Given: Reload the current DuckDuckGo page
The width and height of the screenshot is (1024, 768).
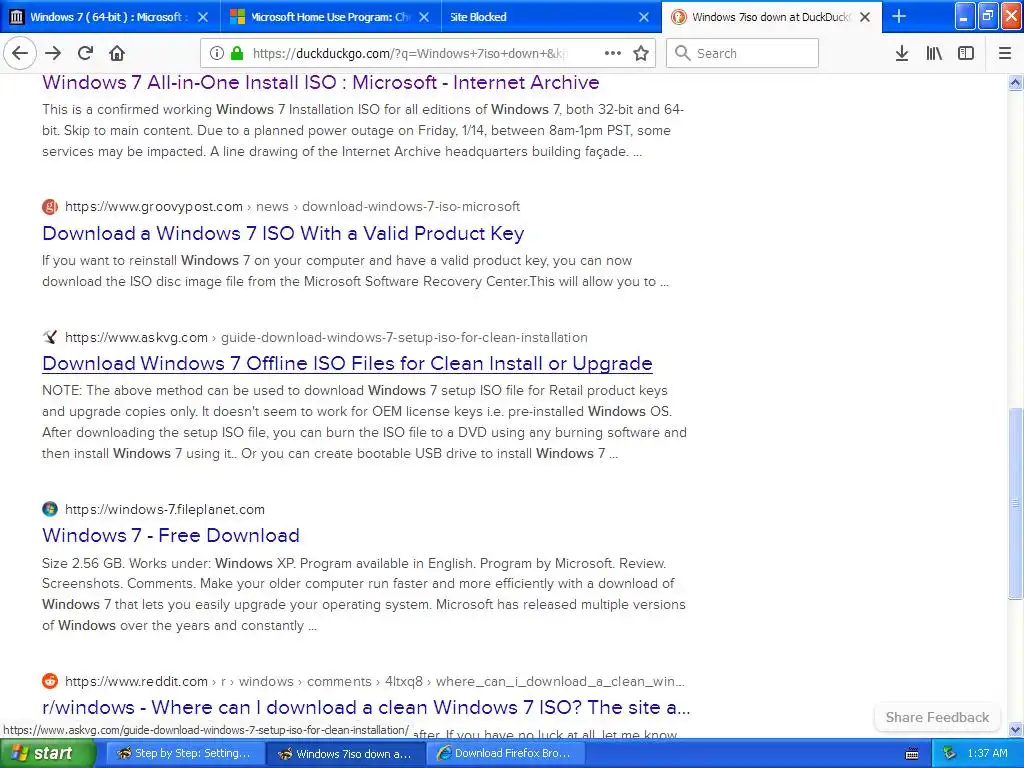Looking at the screenshot, I should pyautogui.click(x=85, y=53).
